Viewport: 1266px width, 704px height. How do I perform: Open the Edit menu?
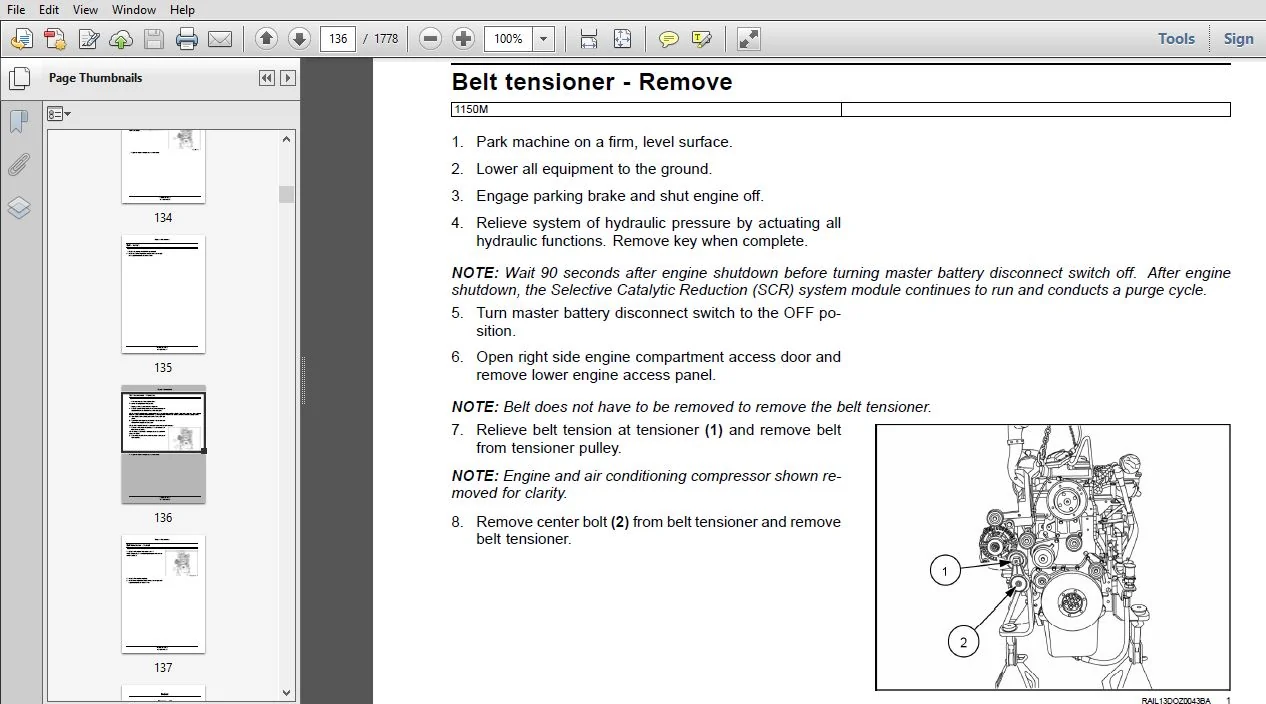click(48, 9)
